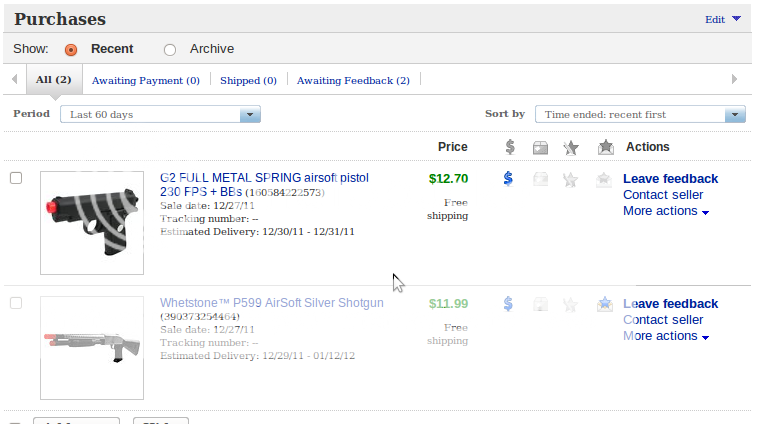Select the Archive radio button
This screenshot has height=424, width=774.
[169, 49]
